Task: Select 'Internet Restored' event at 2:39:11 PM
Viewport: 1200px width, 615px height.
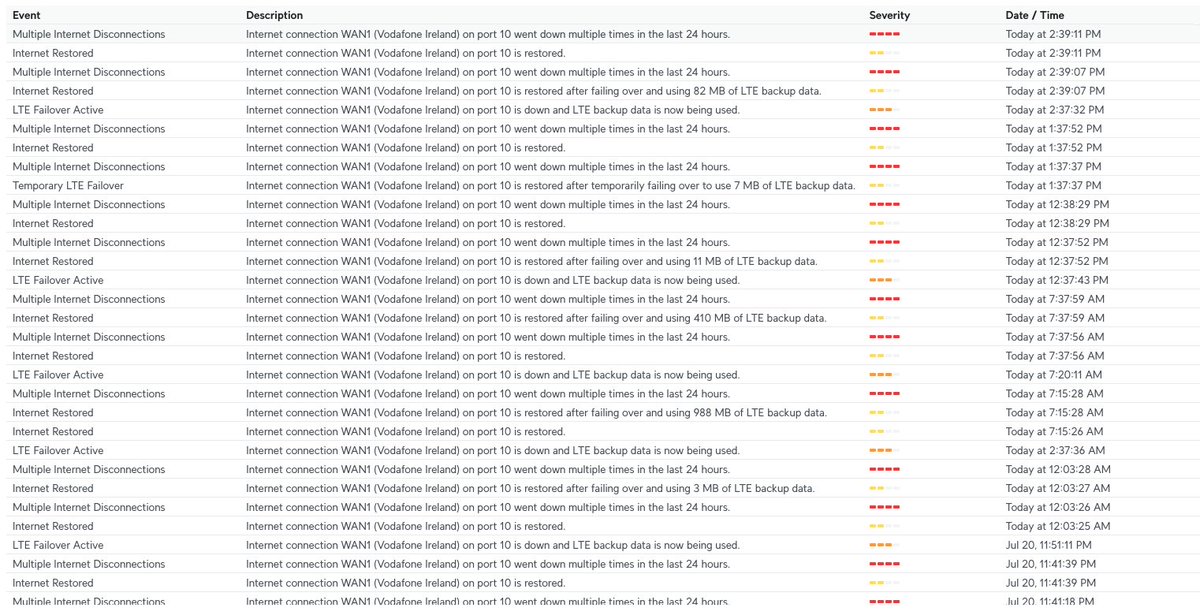Action: pyautogui.click(x=53, y=53)
